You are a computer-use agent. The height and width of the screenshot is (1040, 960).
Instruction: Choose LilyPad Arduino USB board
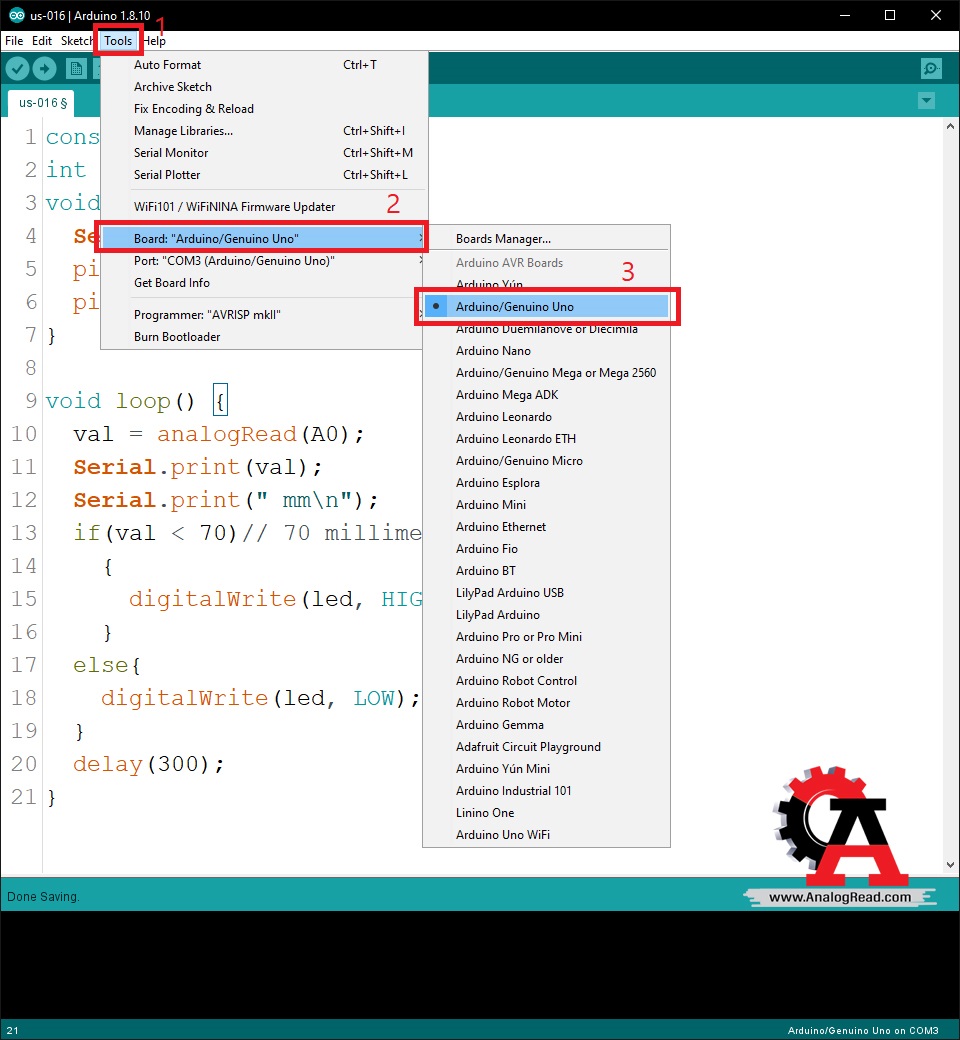546,592
